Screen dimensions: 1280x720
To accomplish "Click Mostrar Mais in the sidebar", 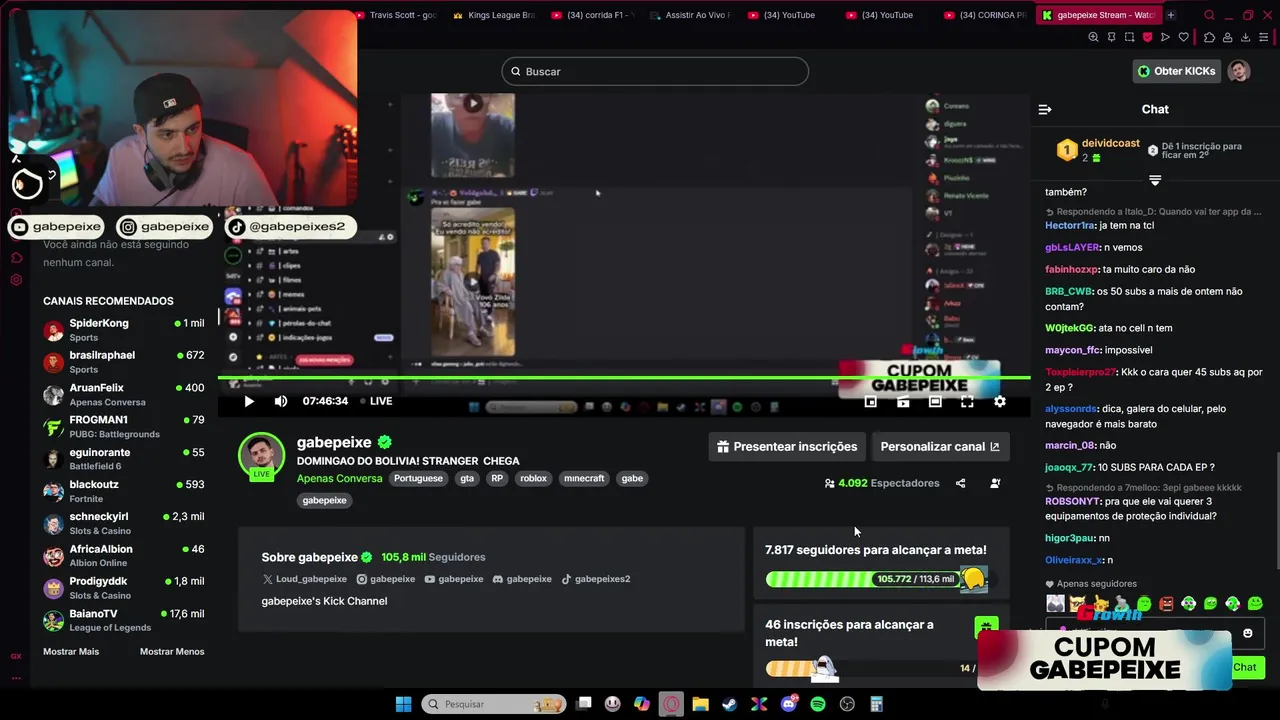I will [71, 651].
